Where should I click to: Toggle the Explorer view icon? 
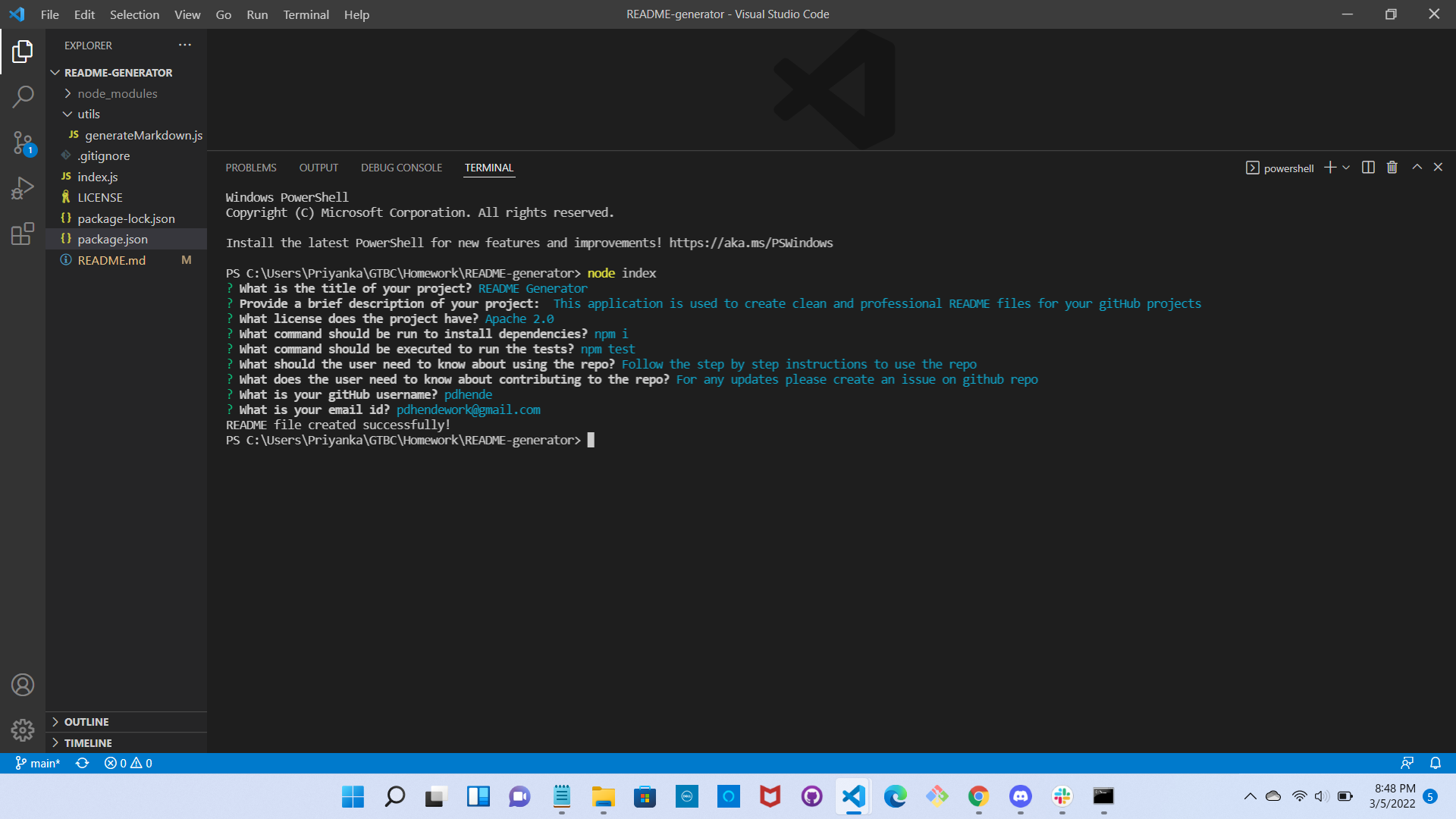[x=23, y=52]
